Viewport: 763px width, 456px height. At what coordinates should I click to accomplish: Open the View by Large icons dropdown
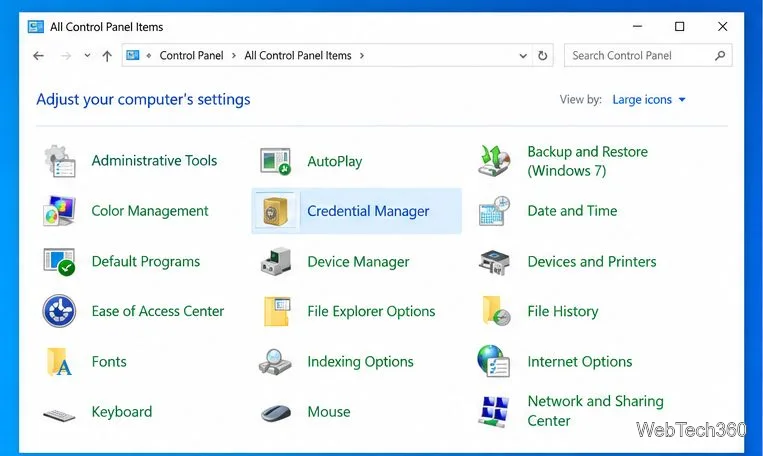(x=649, y=100)
